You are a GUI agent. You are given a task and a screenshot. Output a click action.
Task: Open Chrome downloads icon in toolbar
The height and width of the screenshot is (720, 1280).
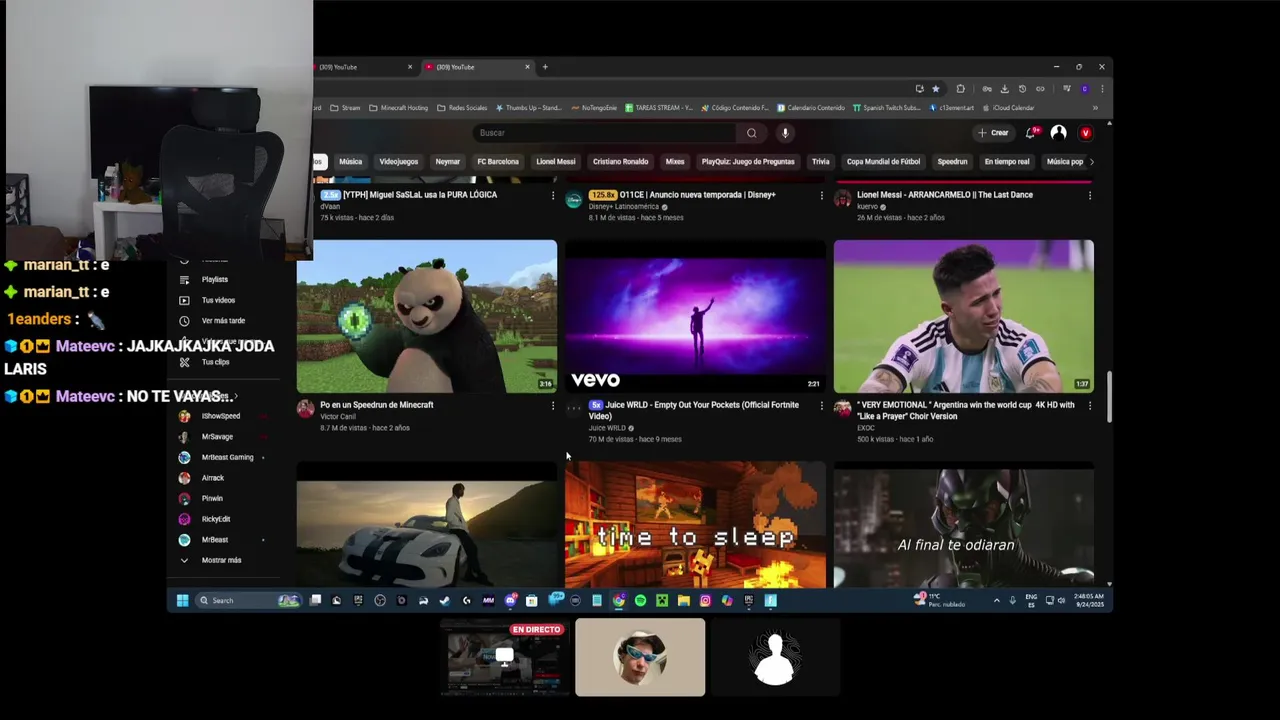[1005, 89]
